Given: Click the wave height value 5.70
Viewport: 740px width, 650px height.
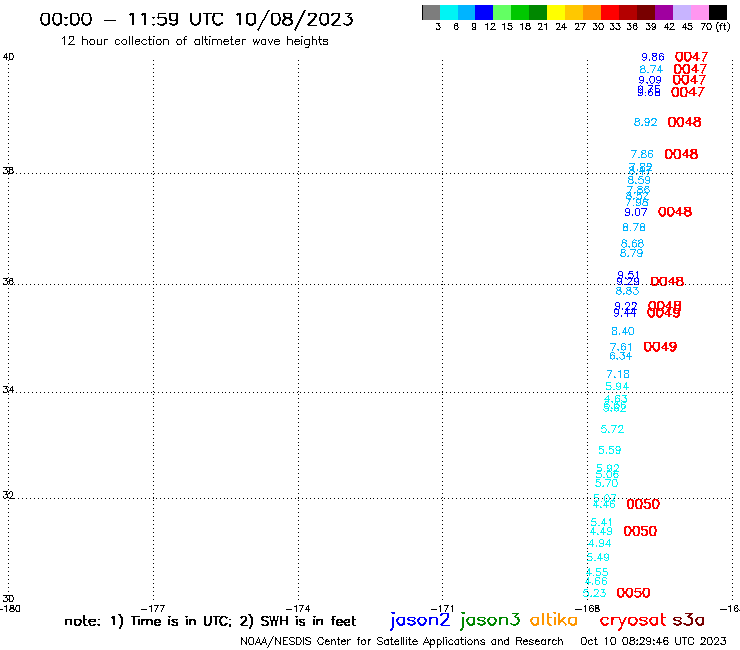Looking at the screenshot, I should click(x=606, y=483).
